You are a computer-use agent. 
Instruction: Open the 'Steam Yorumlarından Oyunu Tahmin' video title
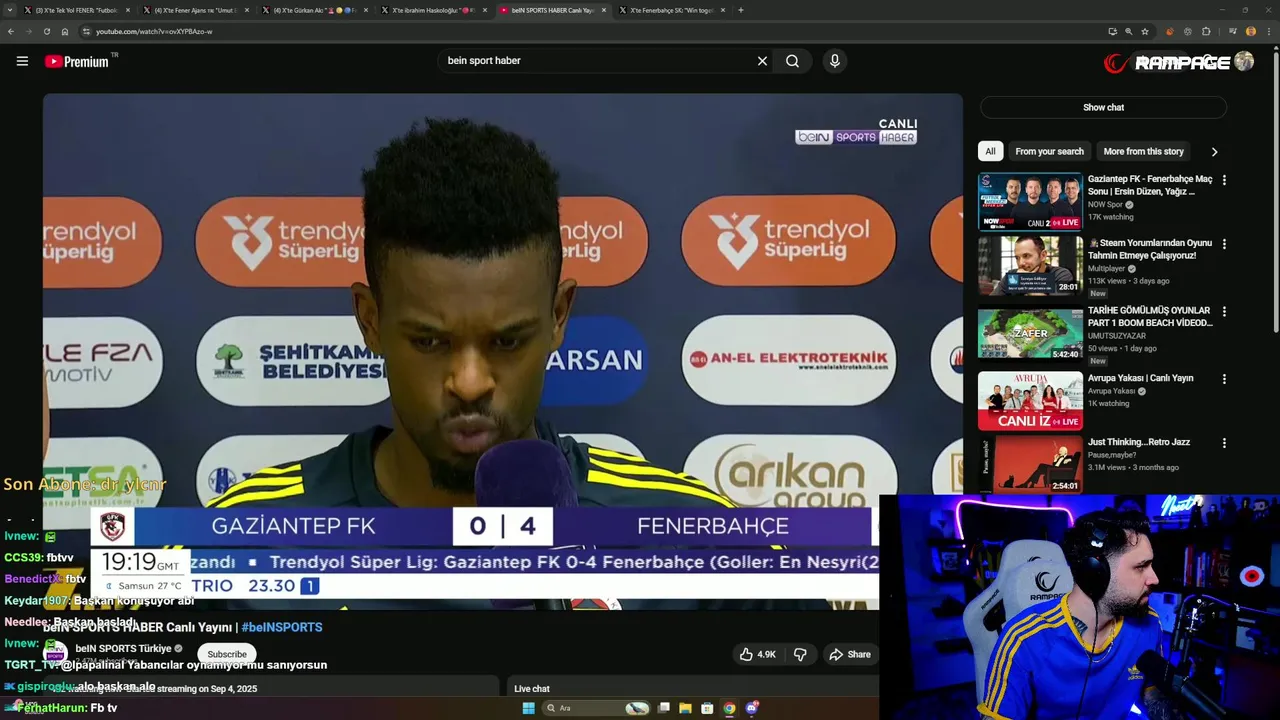(x=1150, y=249)
